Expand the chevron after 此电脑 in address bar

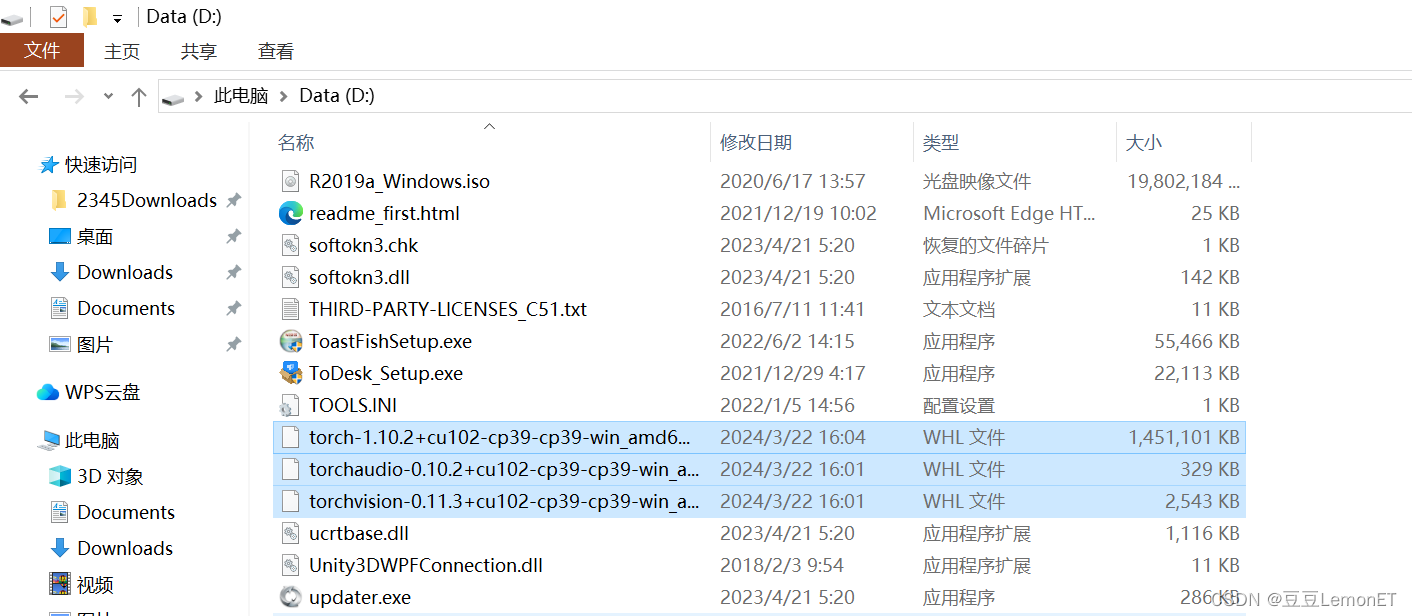click(284, 96)
